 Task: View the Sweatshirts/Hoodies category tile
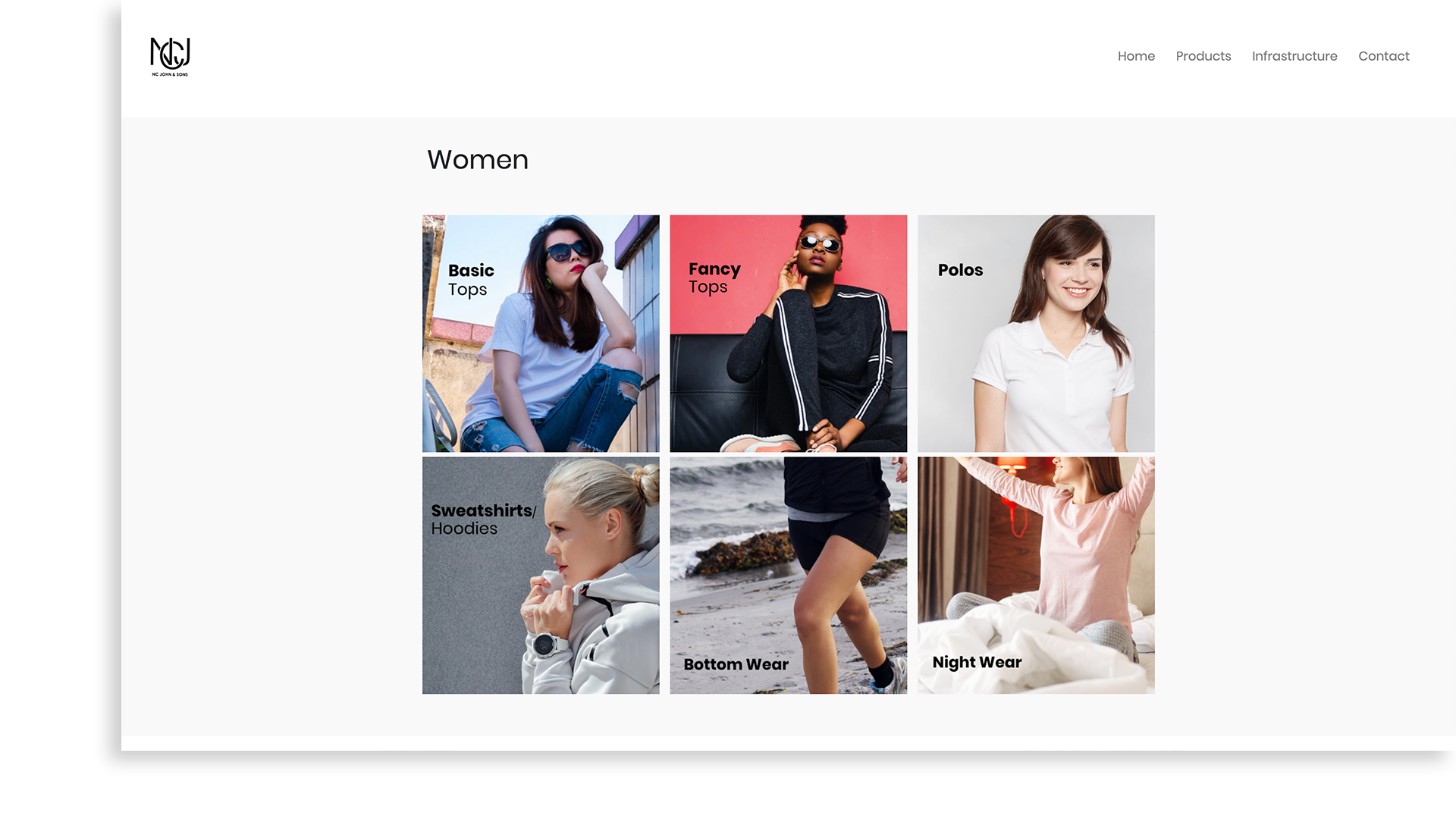click(x=541, y=576)
